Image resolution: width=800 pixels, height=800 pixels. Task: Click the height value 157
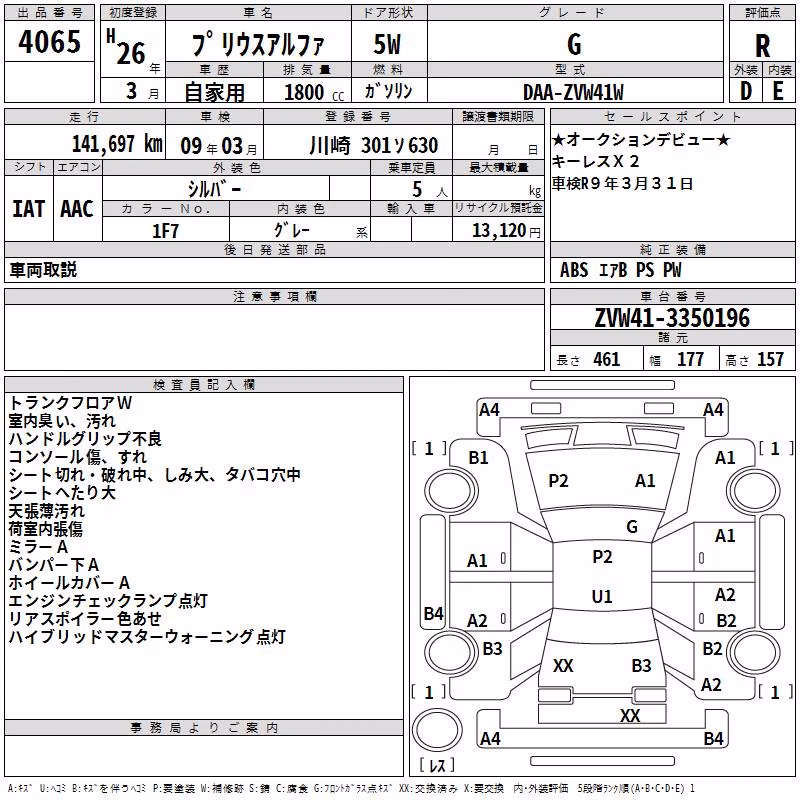770,360
